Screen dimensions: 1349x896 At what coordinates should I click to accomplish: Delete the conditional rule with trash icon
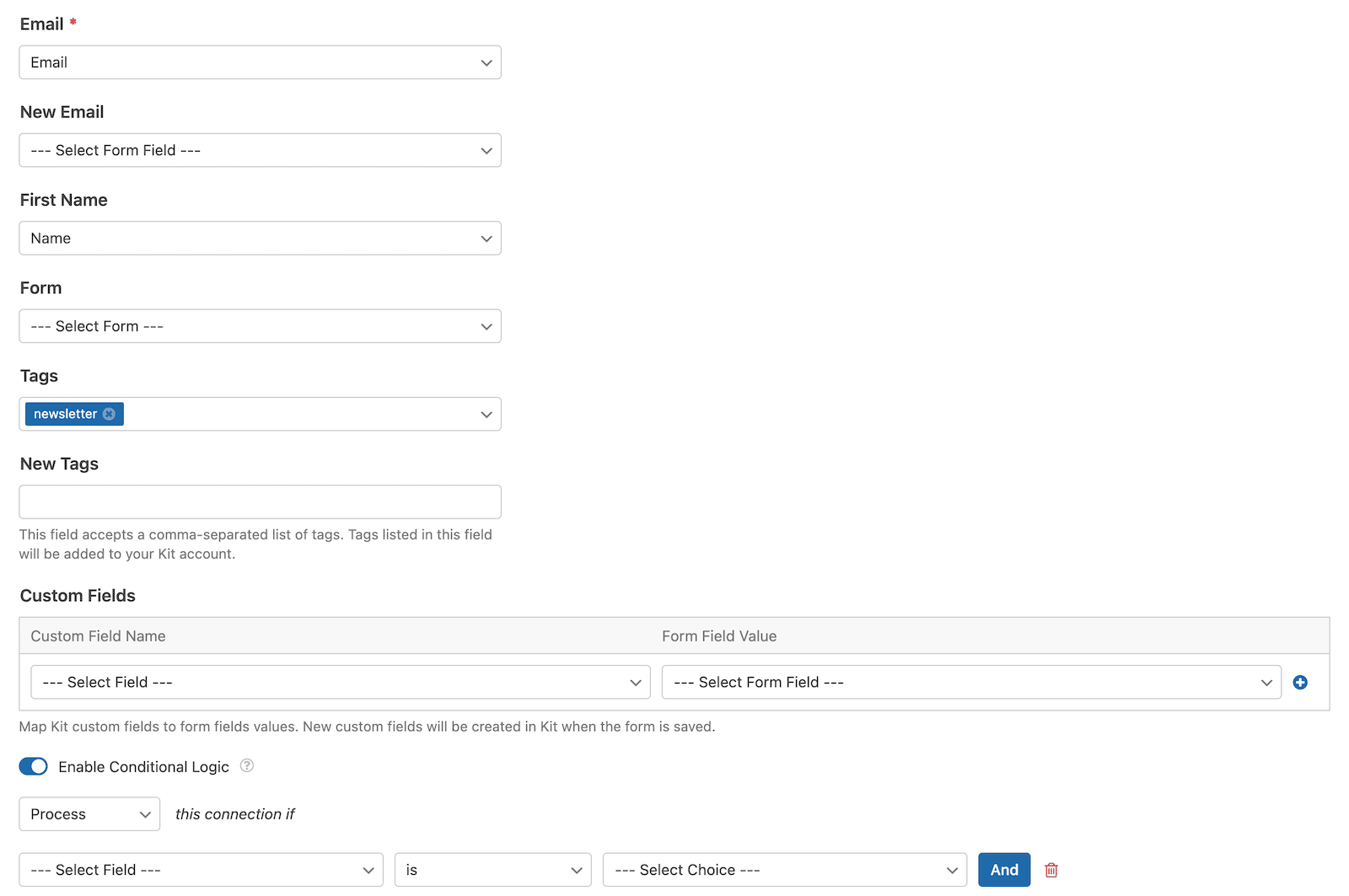coord(1051,870)
